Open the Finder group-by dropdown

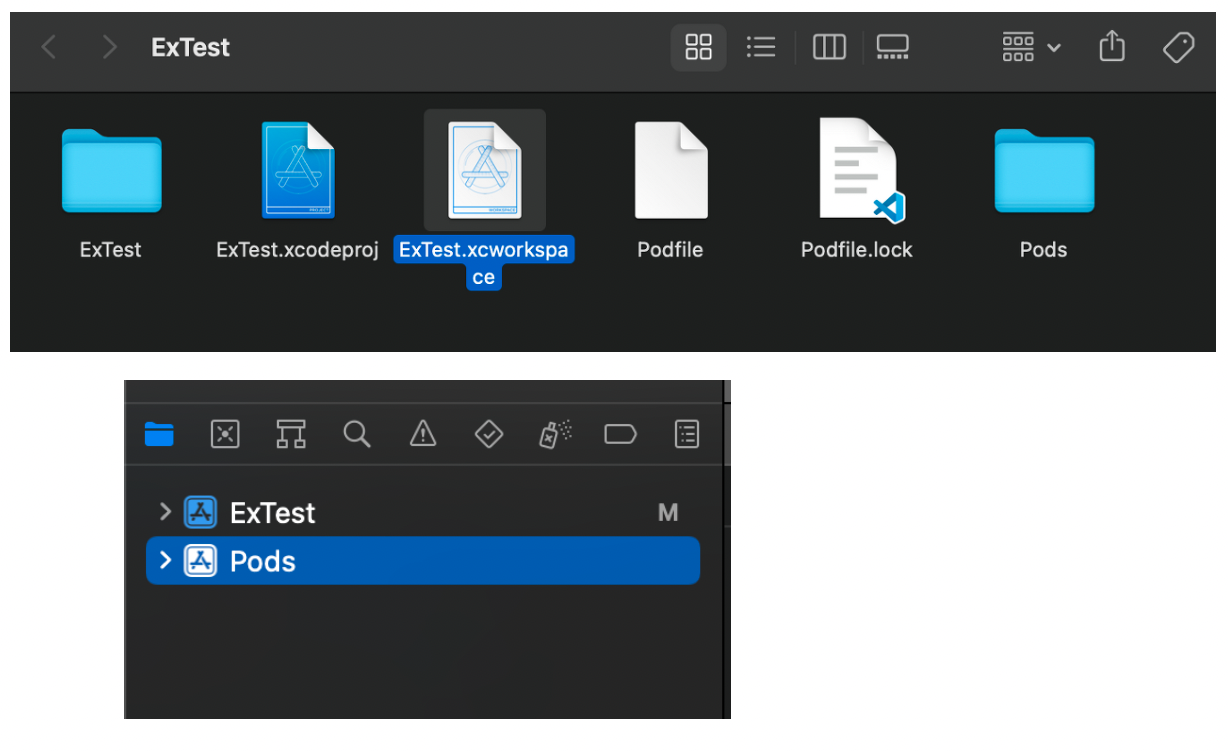[1031, 47]
